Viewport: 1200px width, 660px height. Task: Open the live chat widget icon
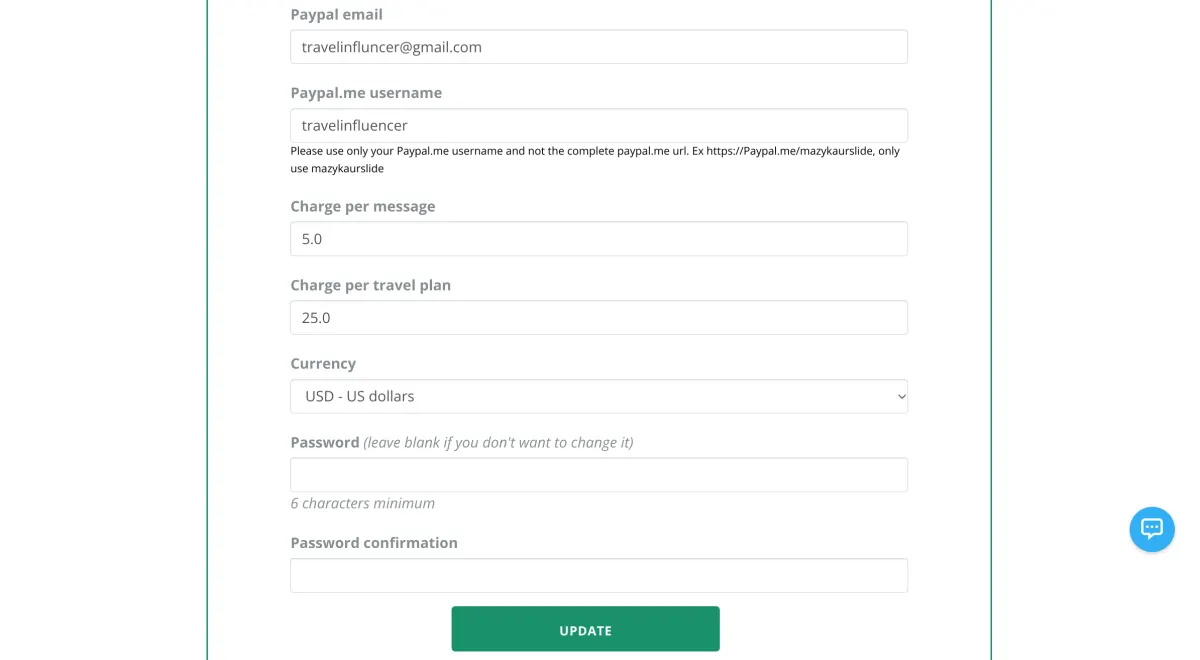[x=1152, y=529]
